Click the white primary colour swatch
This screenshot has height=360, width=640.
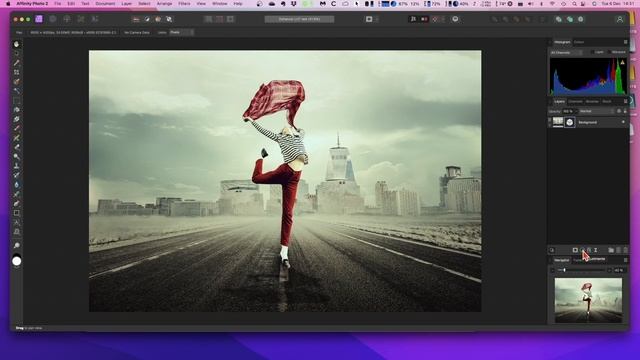(17, 261)
